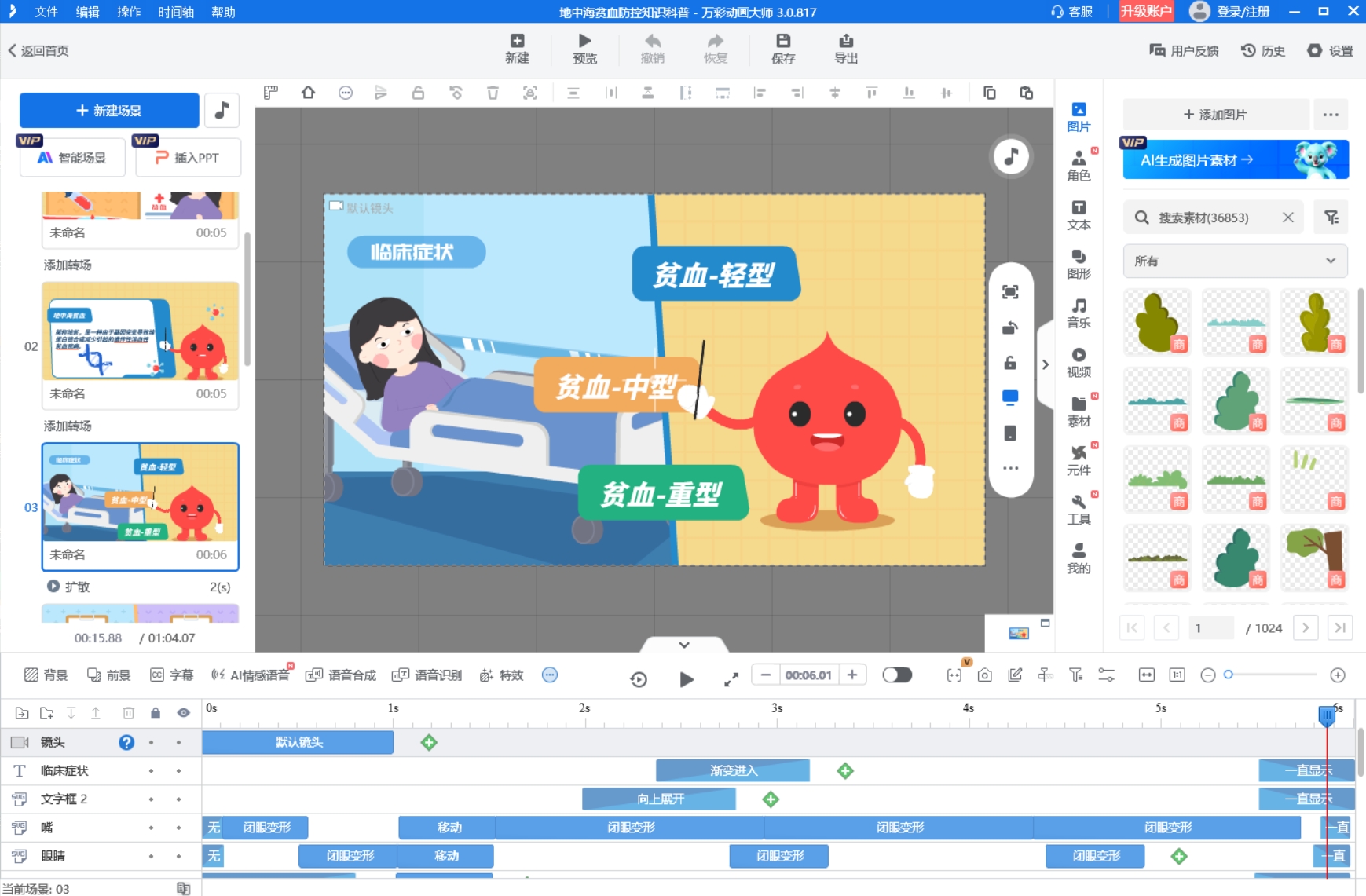The height and width of the screenshot is (896, 1366).
Task: Toggle the switch next to timeline duration
Action: (x=896, y=675)
